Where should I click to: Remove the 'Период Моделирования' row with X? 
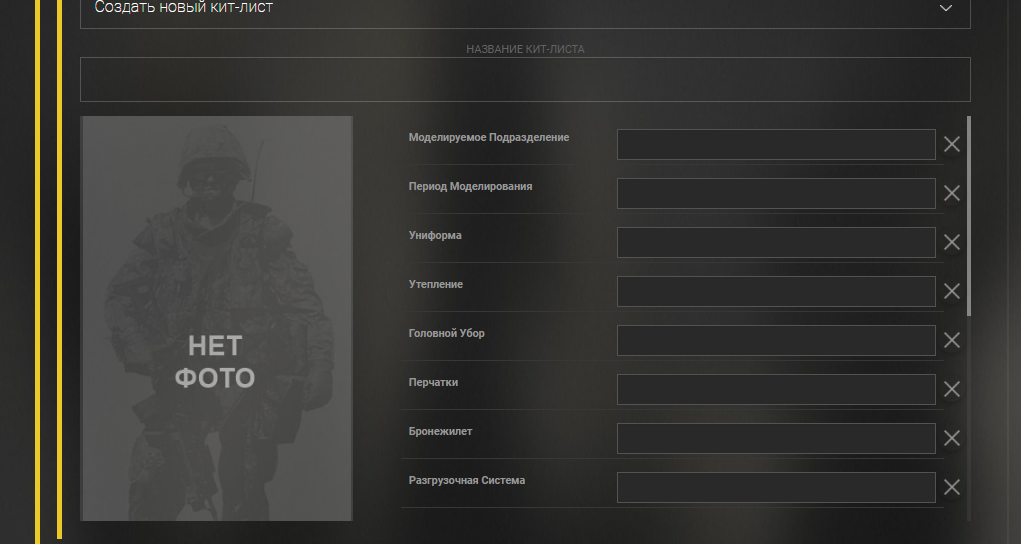pos(951,193)
